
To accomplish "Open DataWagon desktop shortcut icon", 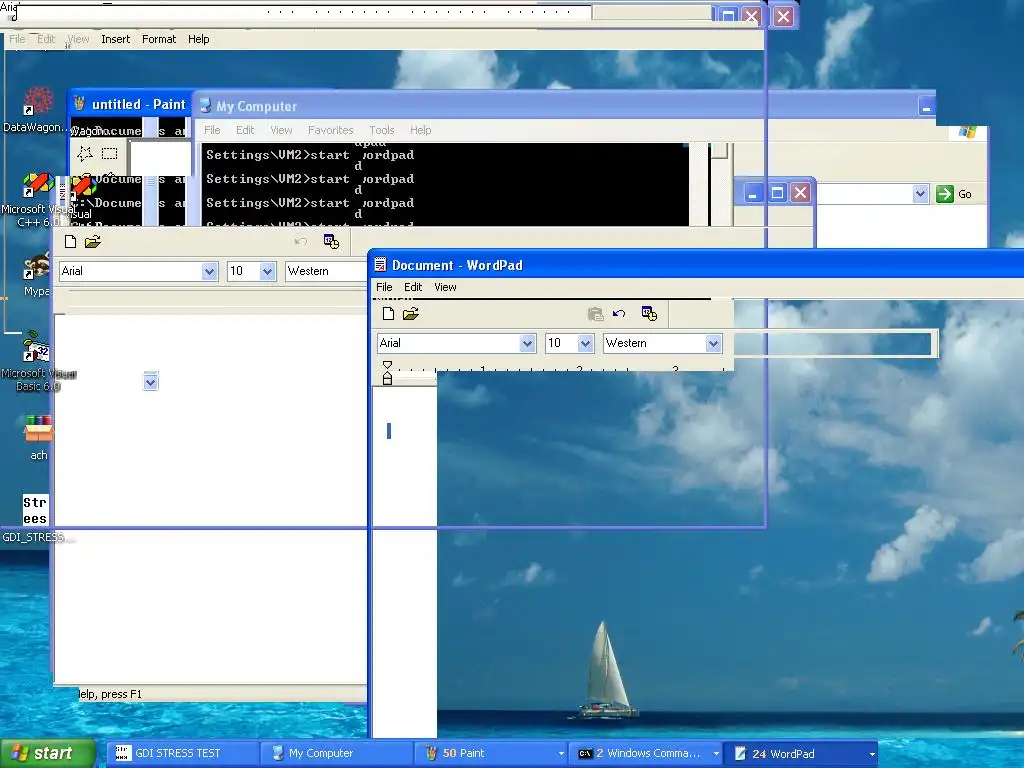I will 37,102.
